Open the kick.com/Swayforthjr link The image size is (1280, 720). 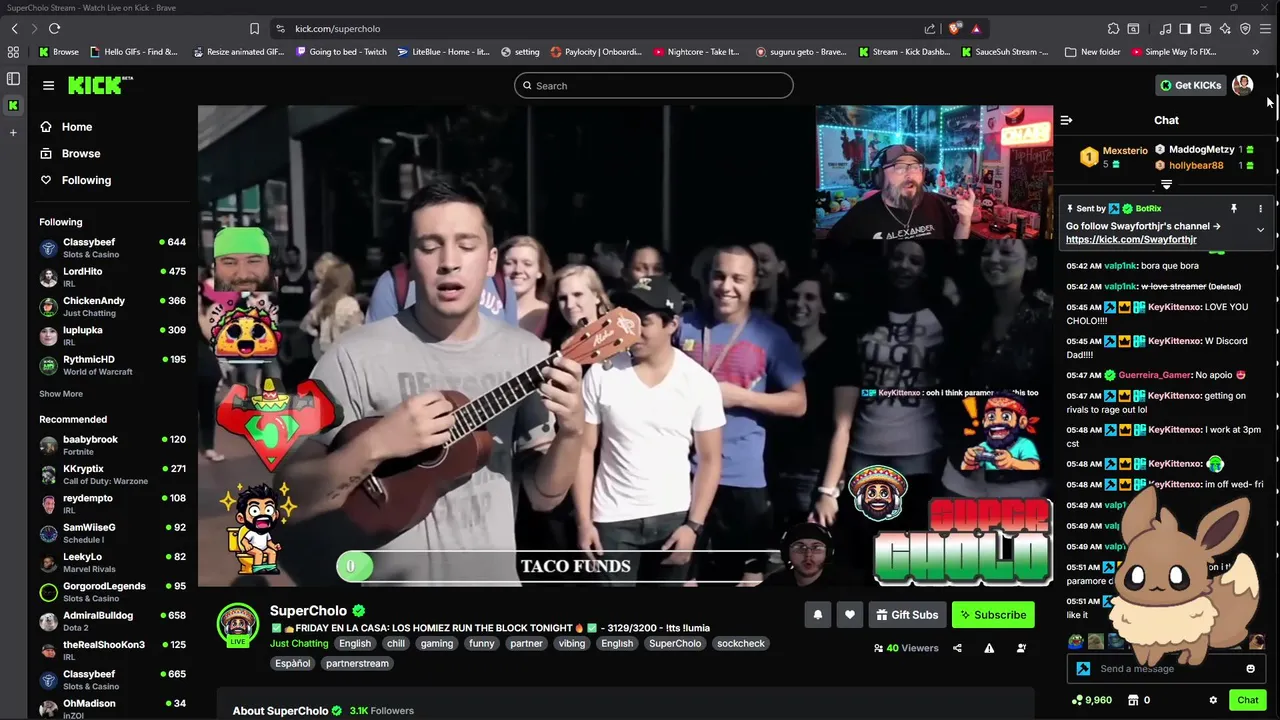click(x=1131, y=239)
